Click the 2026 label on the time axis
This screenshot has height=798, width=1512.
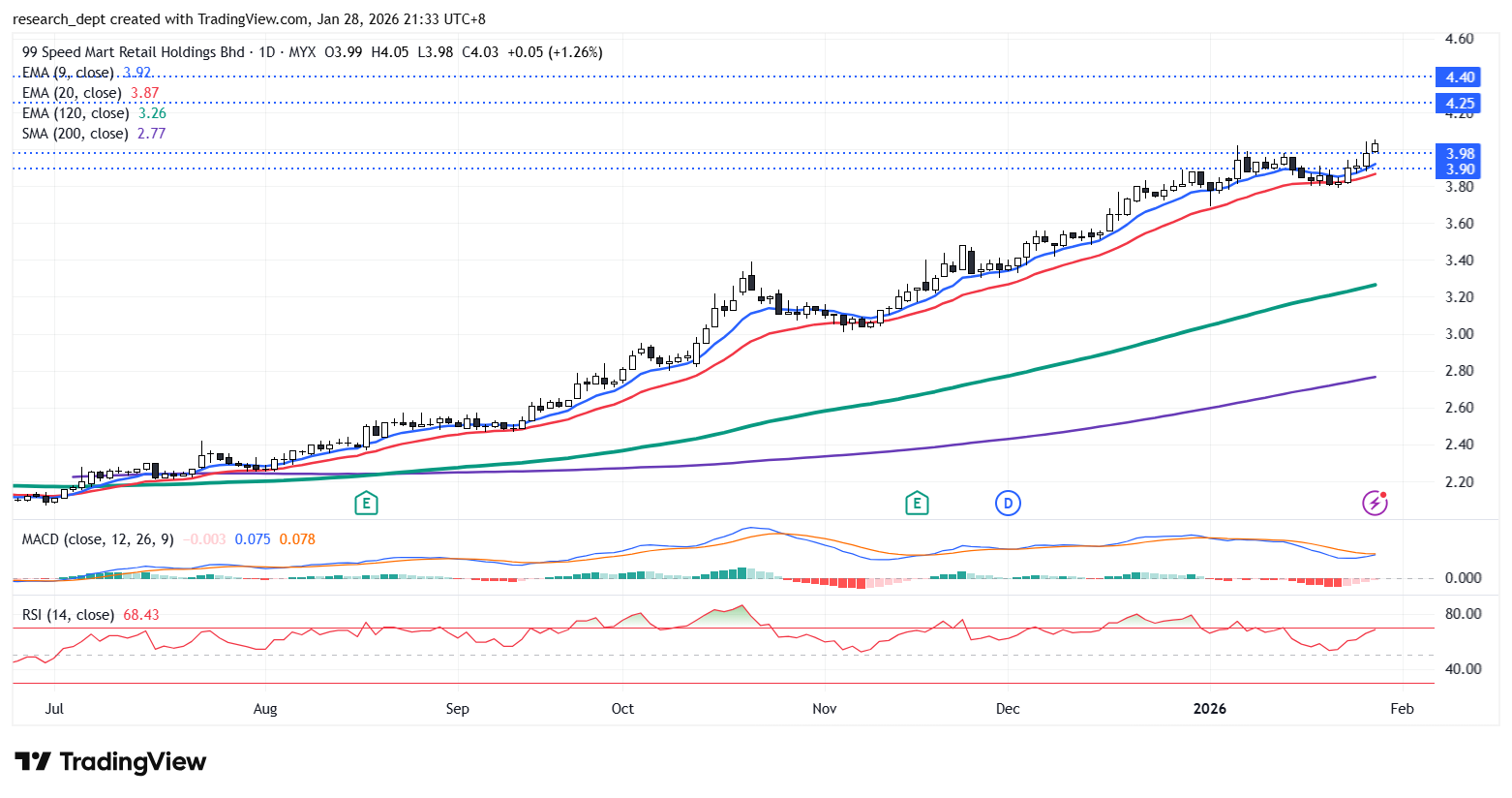[x=1209, y=709]
